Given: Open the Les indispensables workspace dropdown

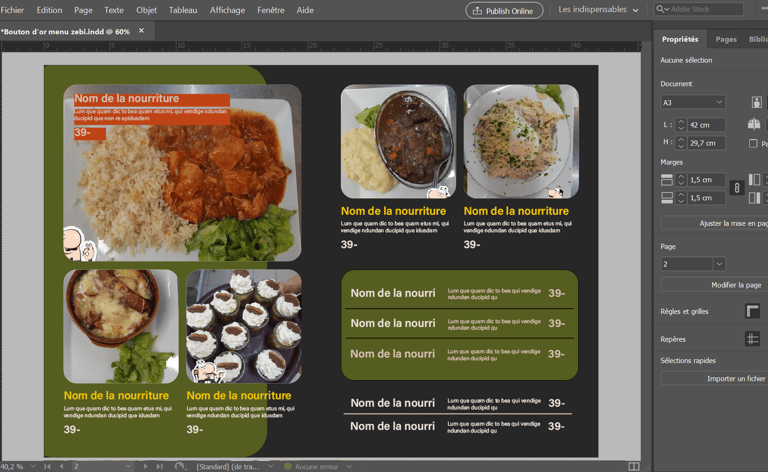Looking at the screenshot, I should coord(598,9).
